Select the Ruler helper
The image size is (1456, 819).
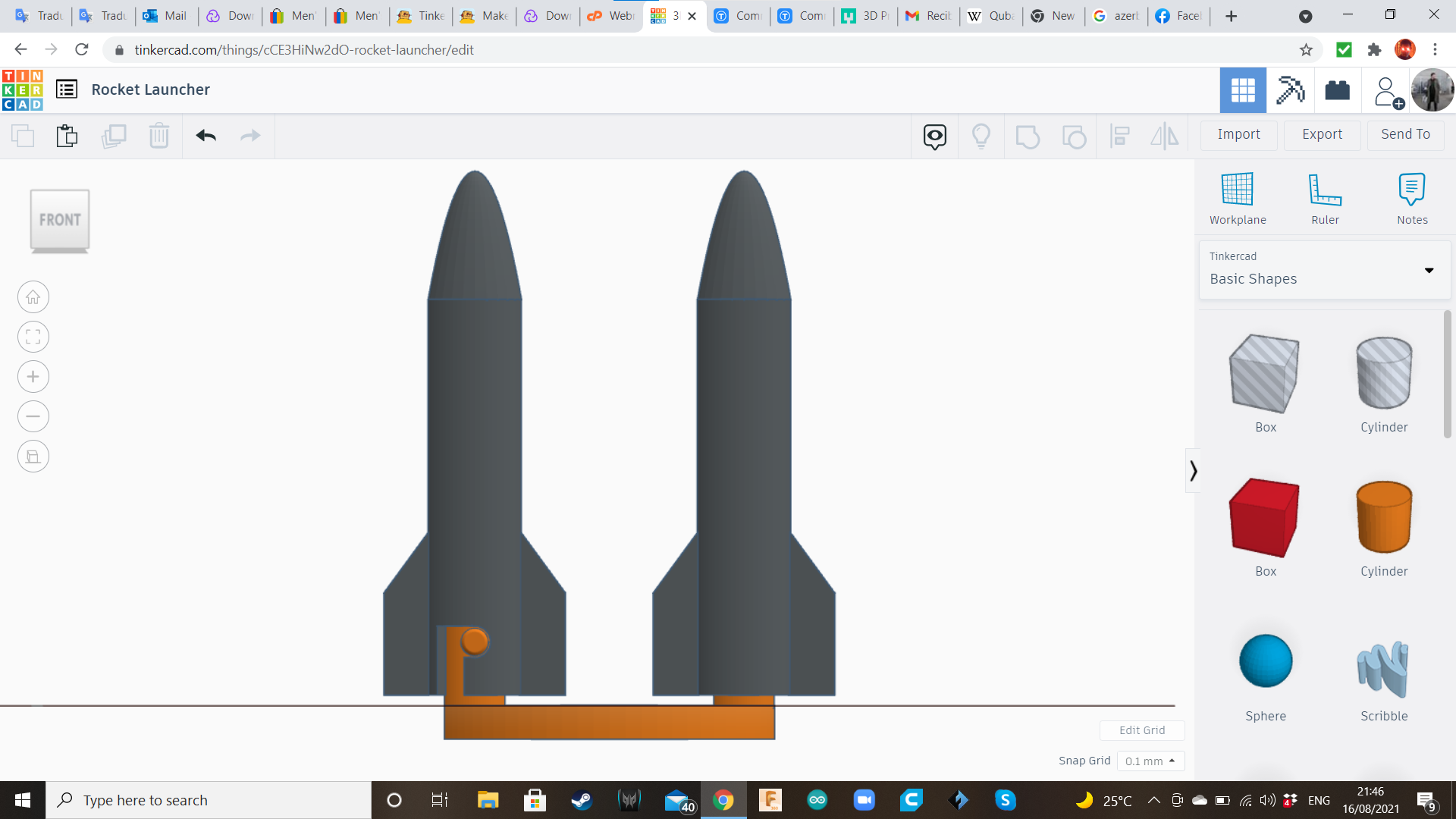pos(1325,197)
